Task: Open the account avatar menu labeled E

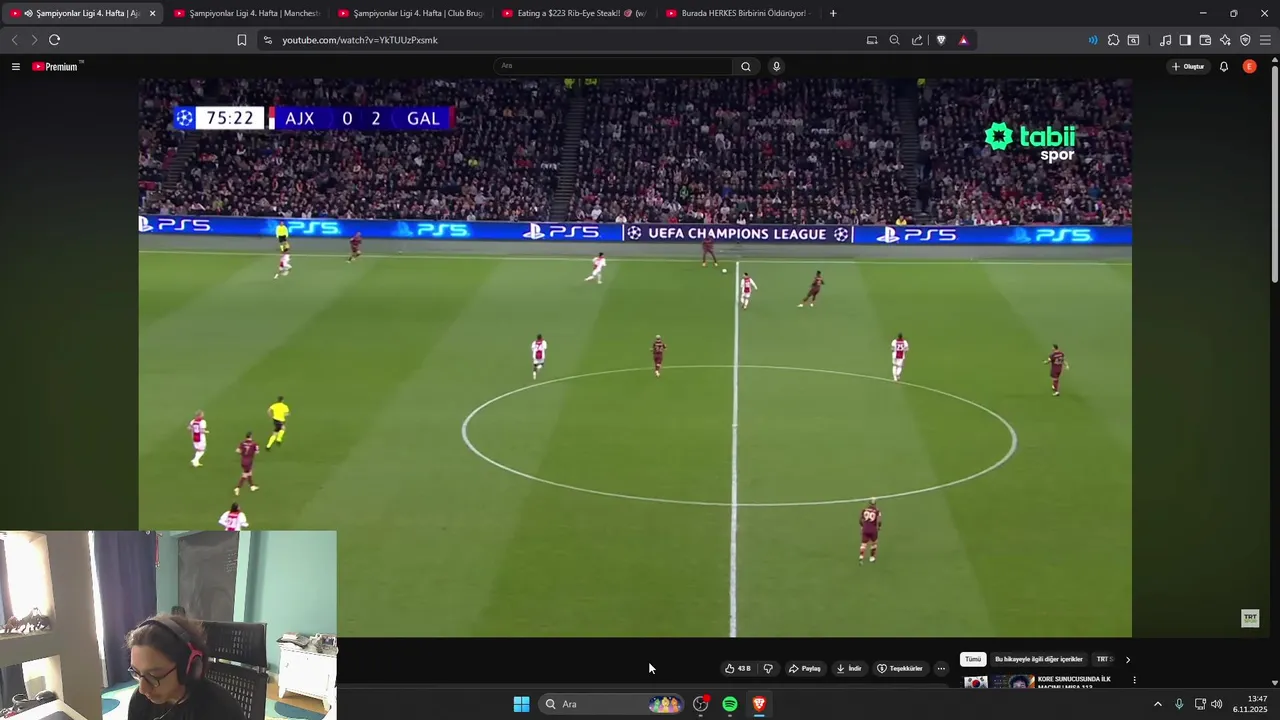Action: [x=1249, y=66]
